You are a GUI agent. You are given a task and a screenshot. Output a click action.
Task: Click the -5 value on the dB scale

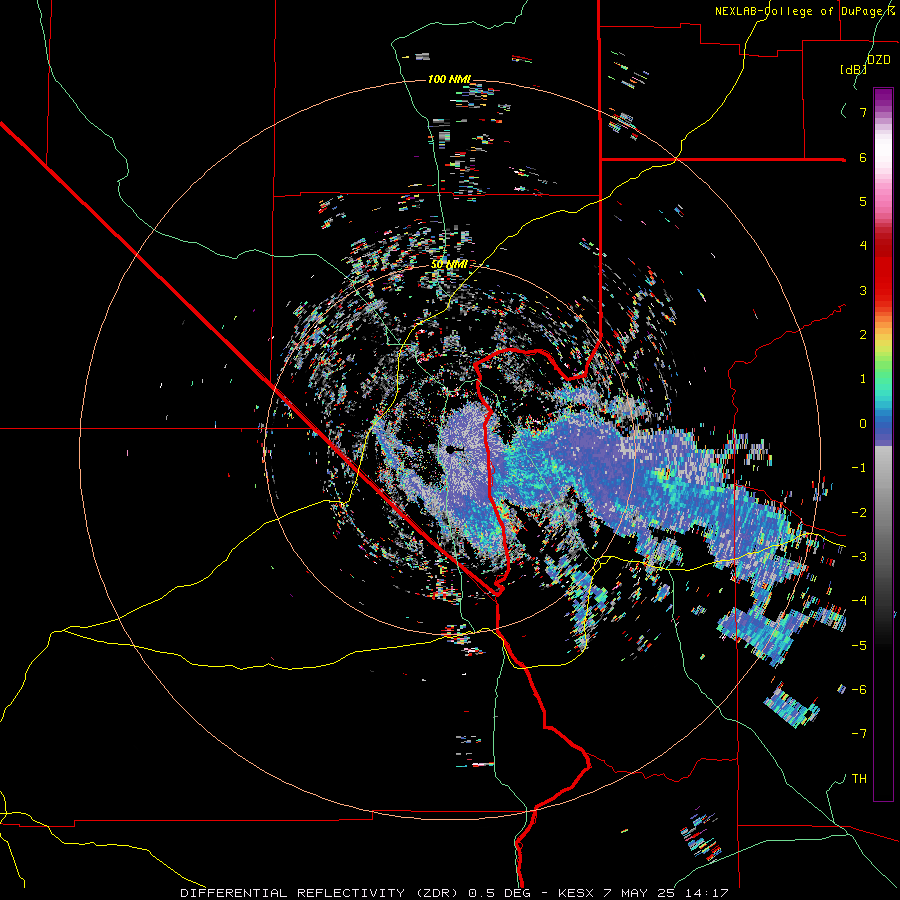859,646
